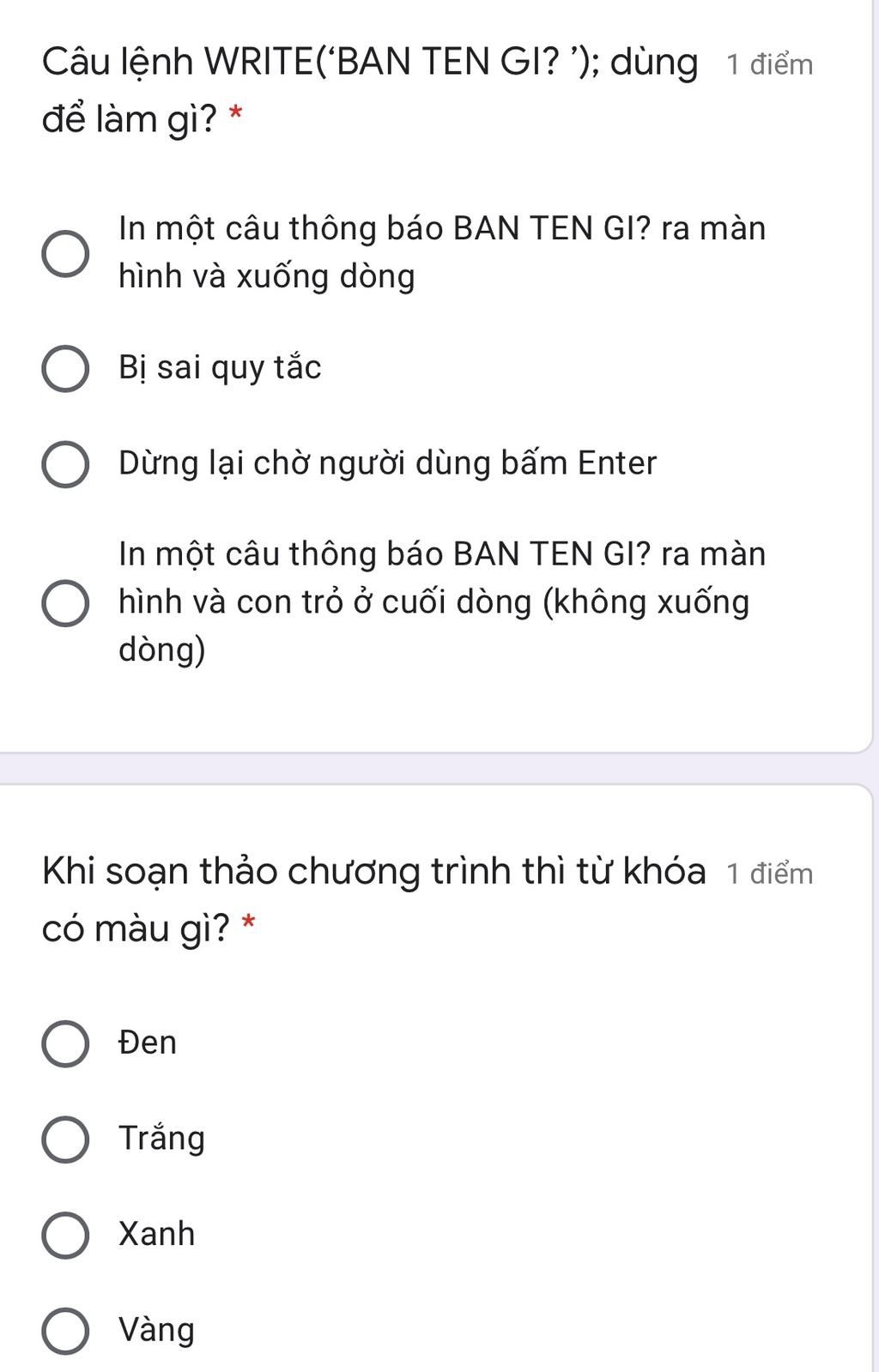
Task: Choose the 'Xanh' radio option
Action: point(65,1235)
